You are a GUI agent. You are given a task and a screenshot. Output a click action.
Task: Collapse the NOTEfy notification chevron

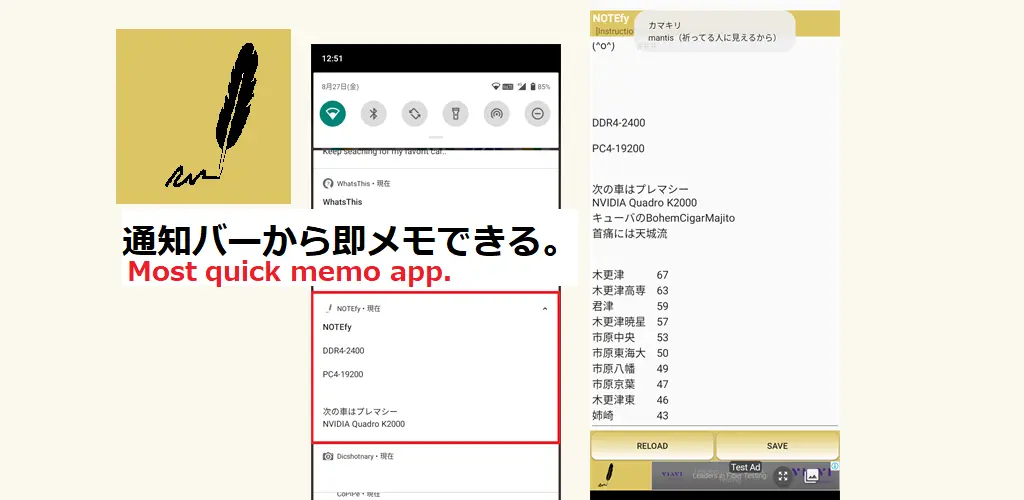(x=545, y=309)
